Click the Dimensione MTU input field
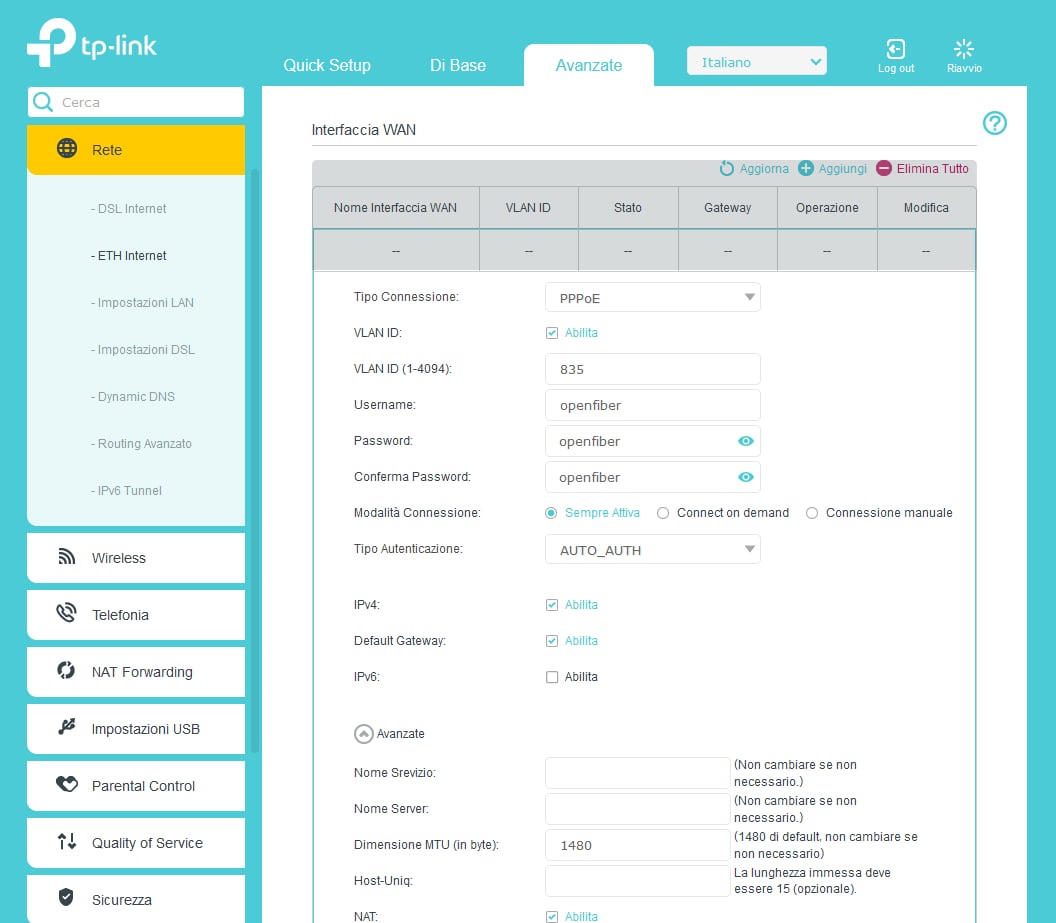The width and height of the screenshot is (1056, 923). coord(637,845)
